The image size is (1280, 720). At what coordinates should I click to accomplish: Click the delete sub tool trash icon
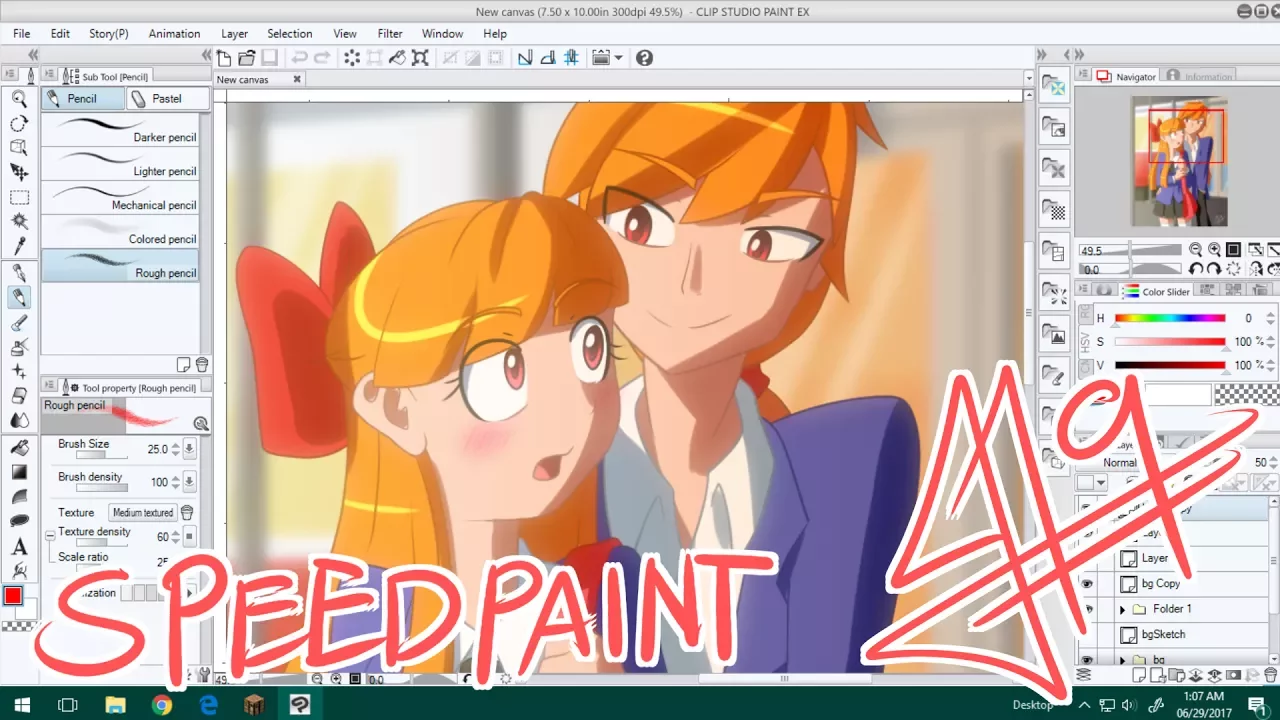tap(202, 364)
